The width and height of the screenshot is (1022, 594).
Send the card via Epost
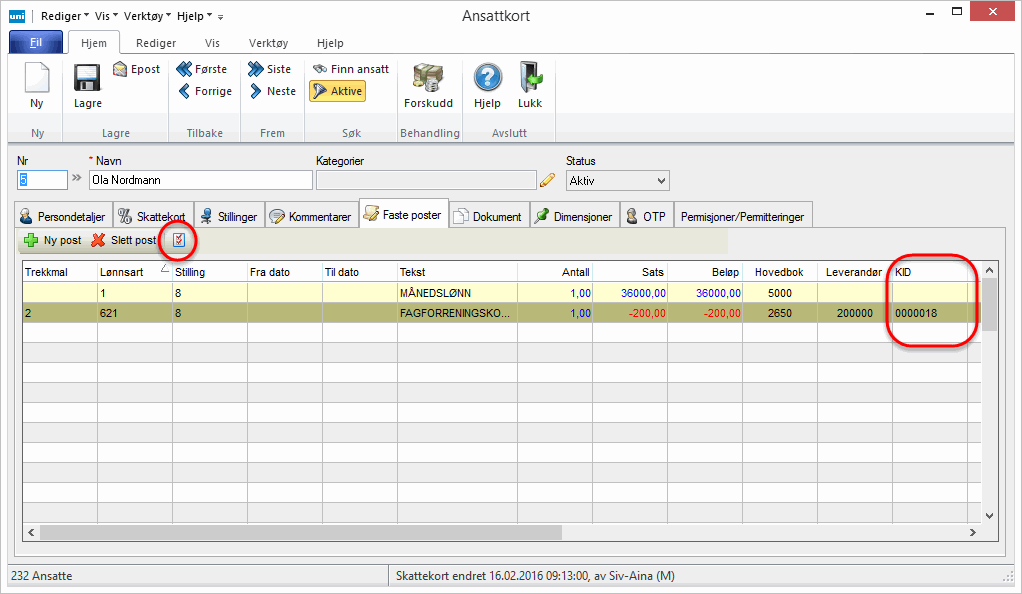click(x=136, y=69)
